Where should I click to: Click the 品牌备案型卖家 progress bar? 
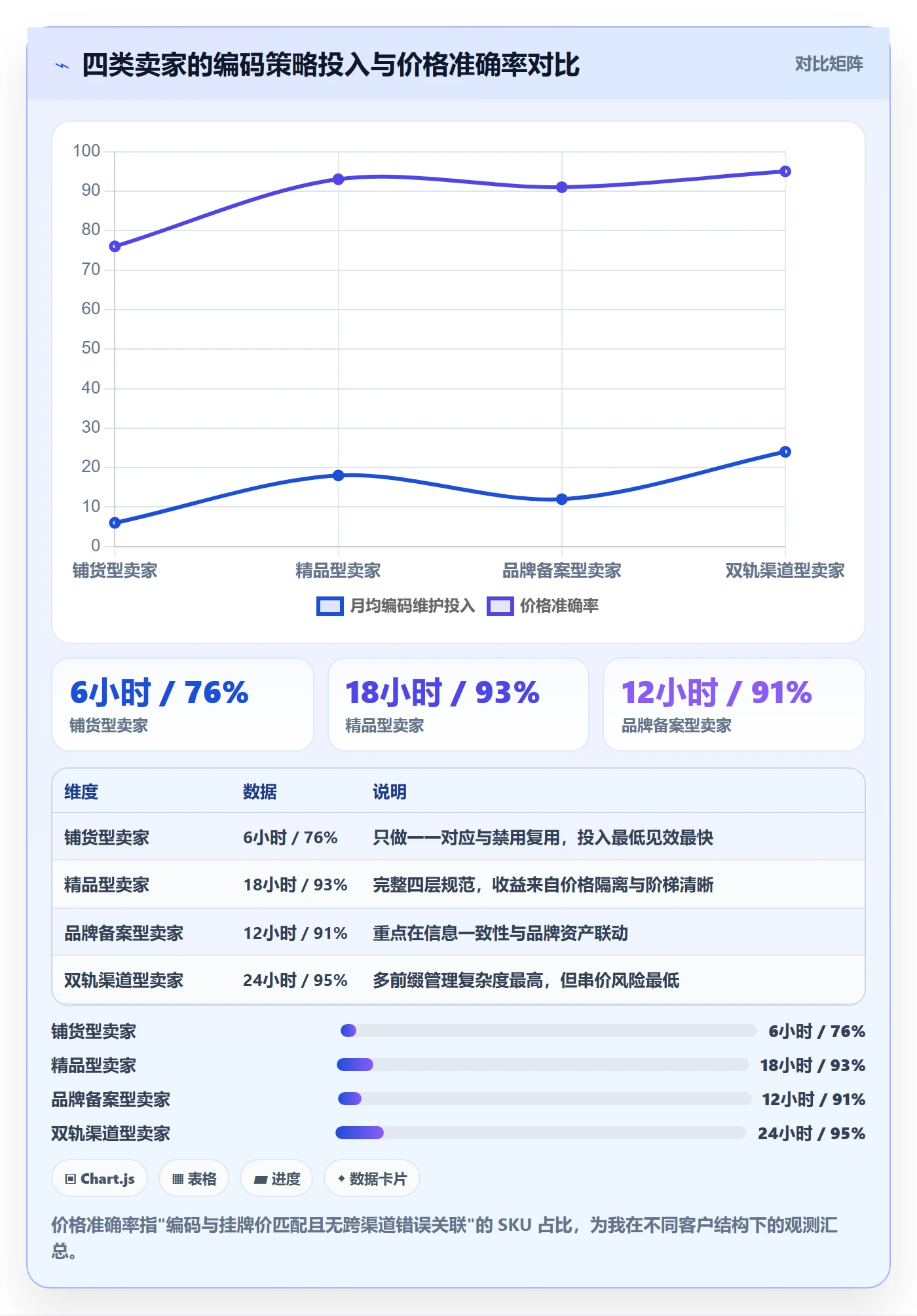click(x=544, y=1099)
